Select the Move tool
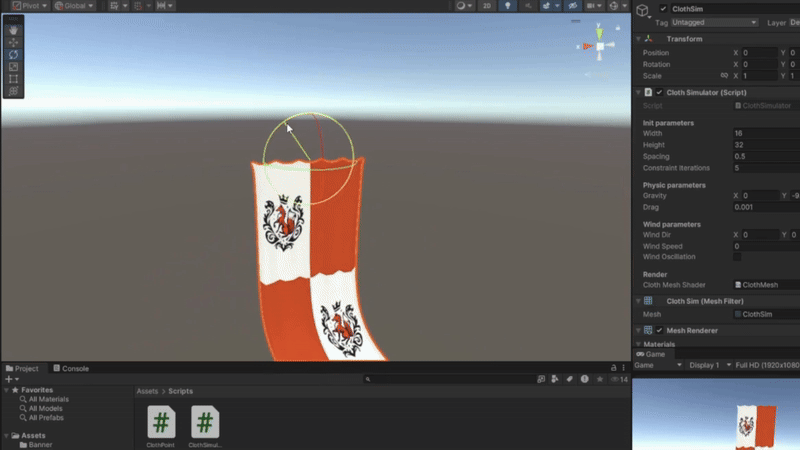The height and width of the screenshot is (450, 800). tap(13, 42)
